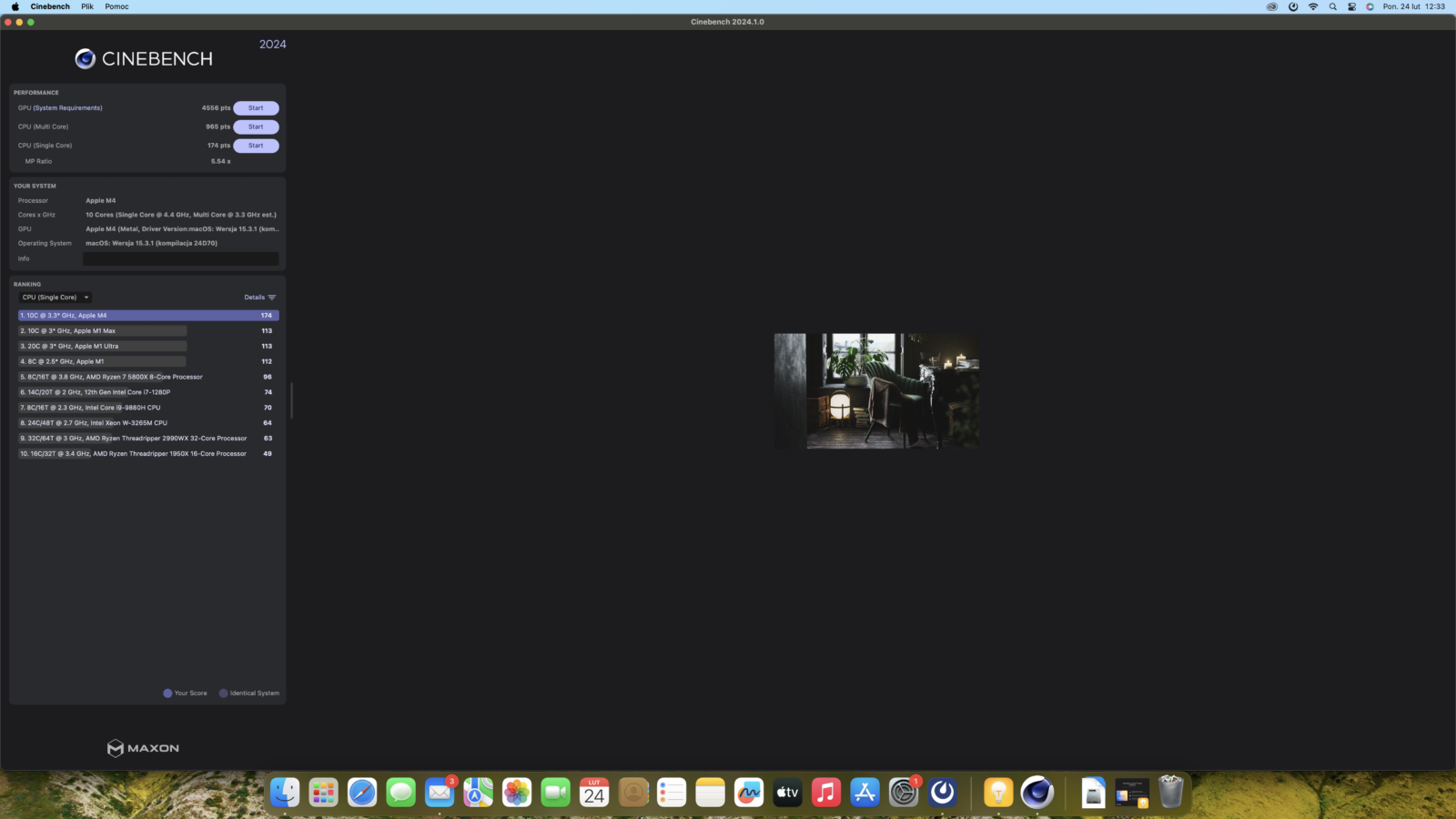Open Safari from the dock

click(362, 793)
